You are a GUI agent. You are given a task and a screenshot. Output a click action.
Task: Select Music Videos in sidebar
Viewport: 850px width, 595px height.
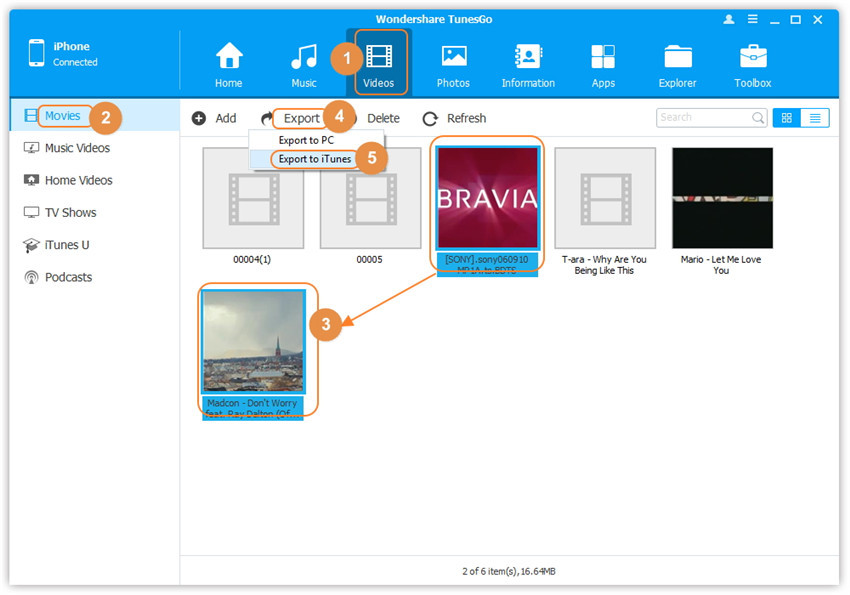pos(77,148)
